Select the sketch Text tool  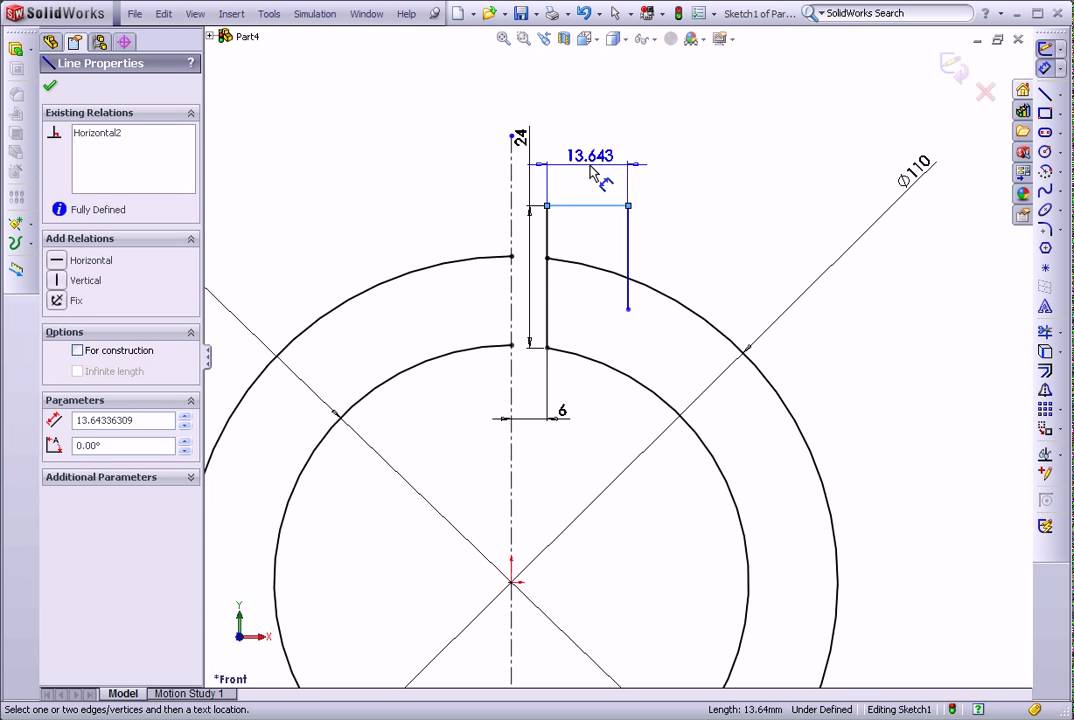(1045, 306)
